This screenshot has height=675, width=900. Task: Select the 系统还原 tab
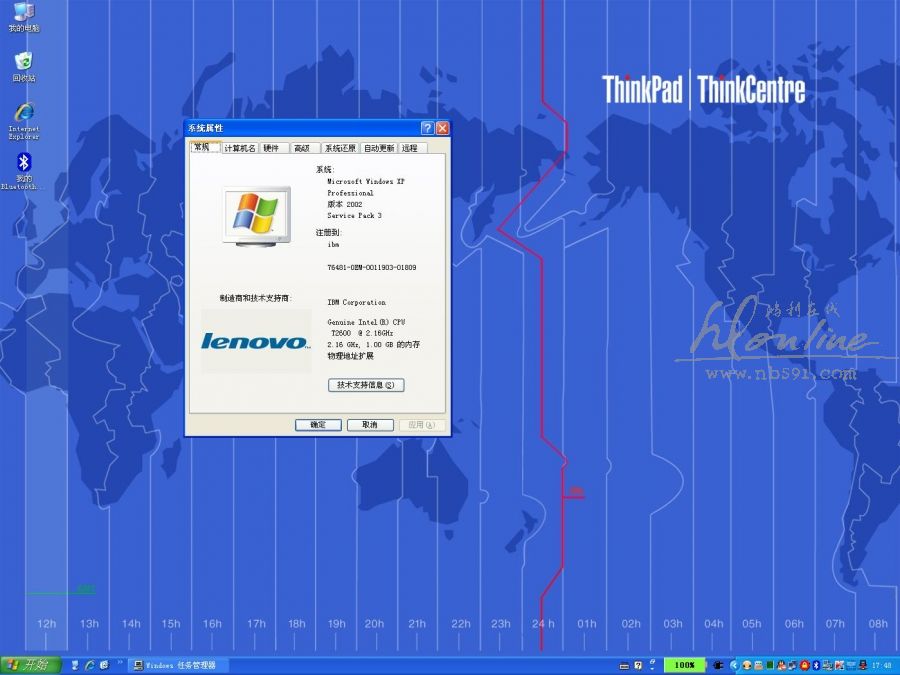[339, 148]
